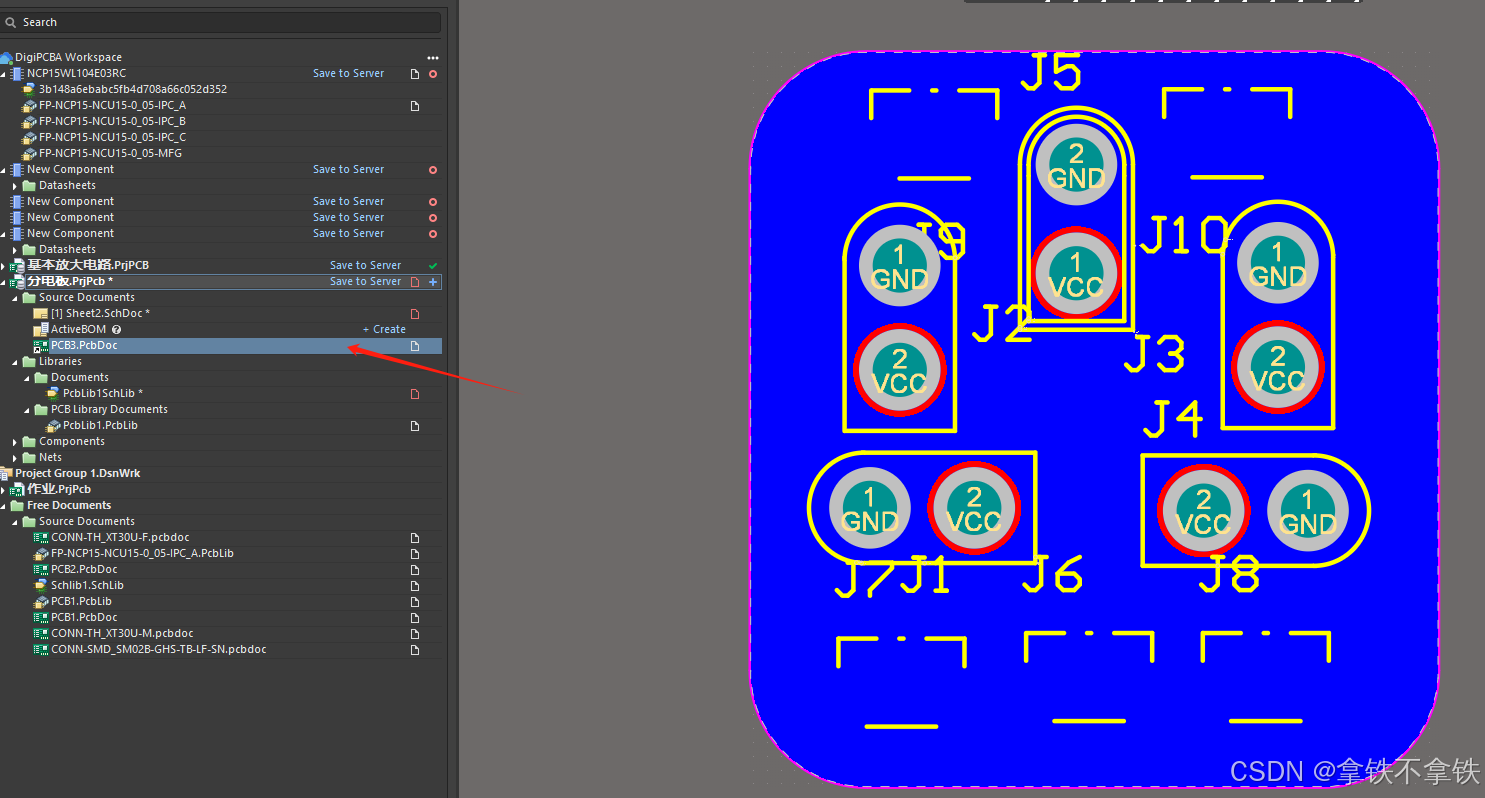The image size is (1485, 798).
Task: Collapse the Libraries folder
Action: (15, 362)
